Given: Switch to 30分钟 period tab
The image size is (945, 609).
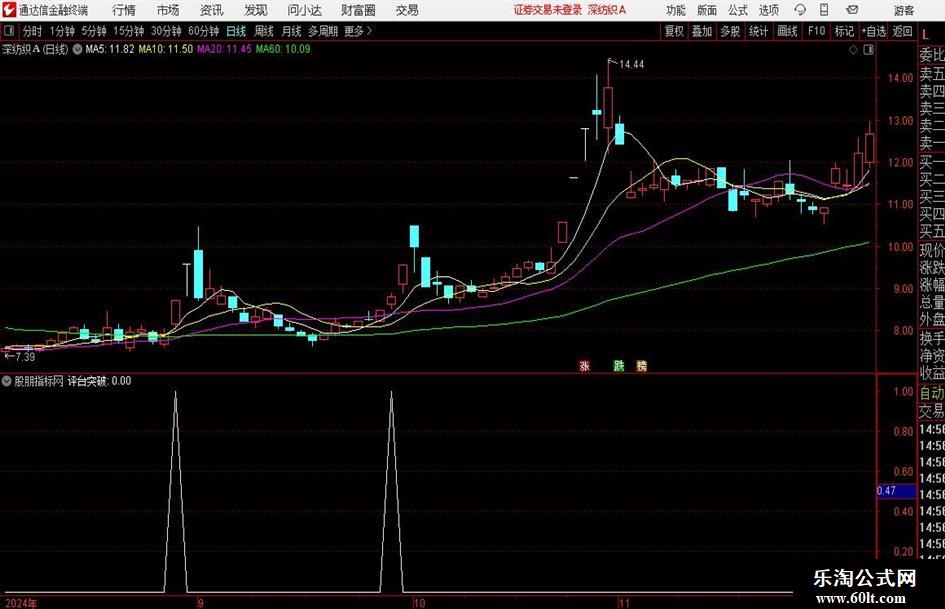Looking at the screenshot, I should (x=166, y=31).
